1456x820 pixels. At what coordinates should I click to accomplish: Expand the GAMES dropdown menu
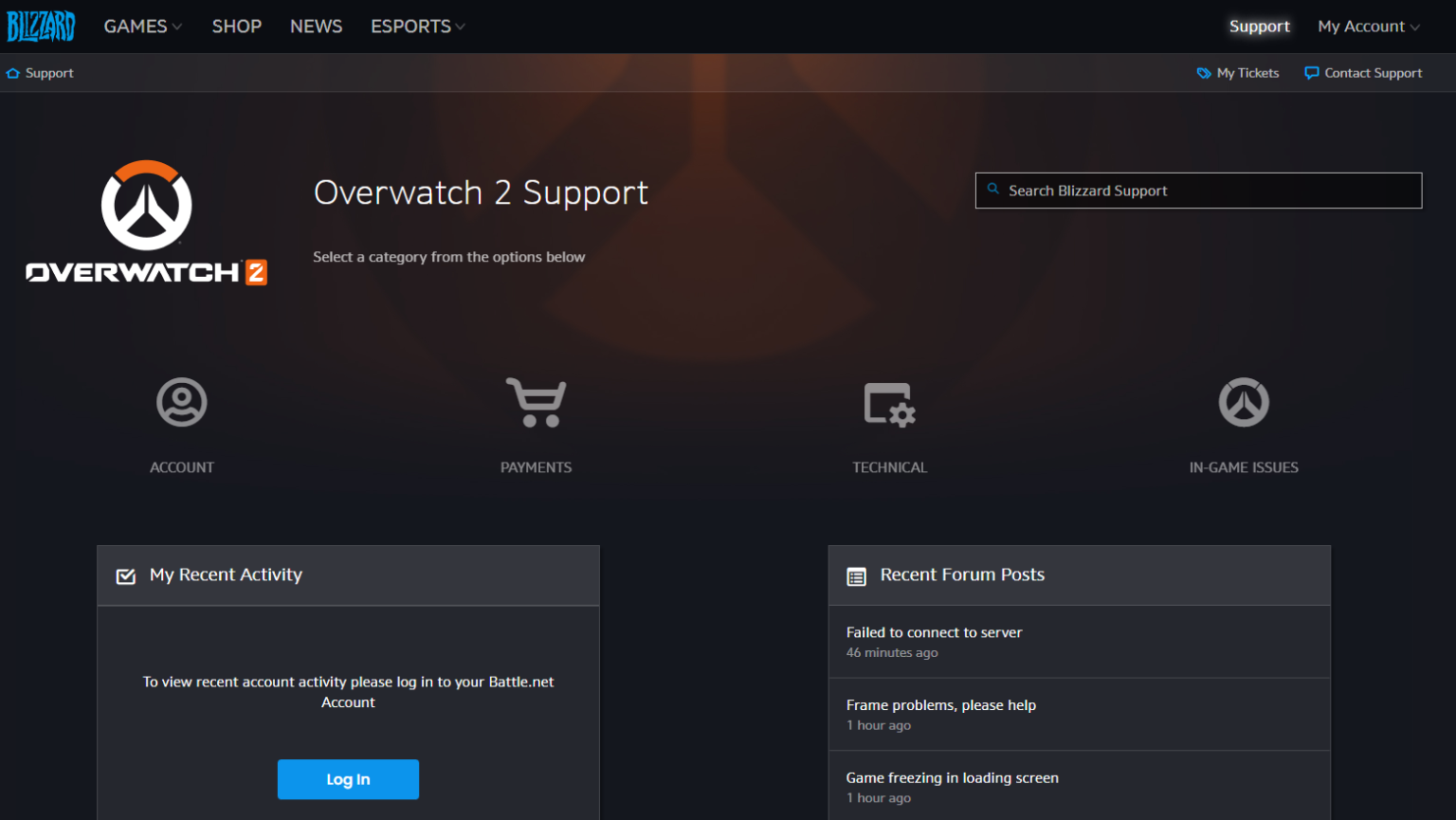pos(142,26)
